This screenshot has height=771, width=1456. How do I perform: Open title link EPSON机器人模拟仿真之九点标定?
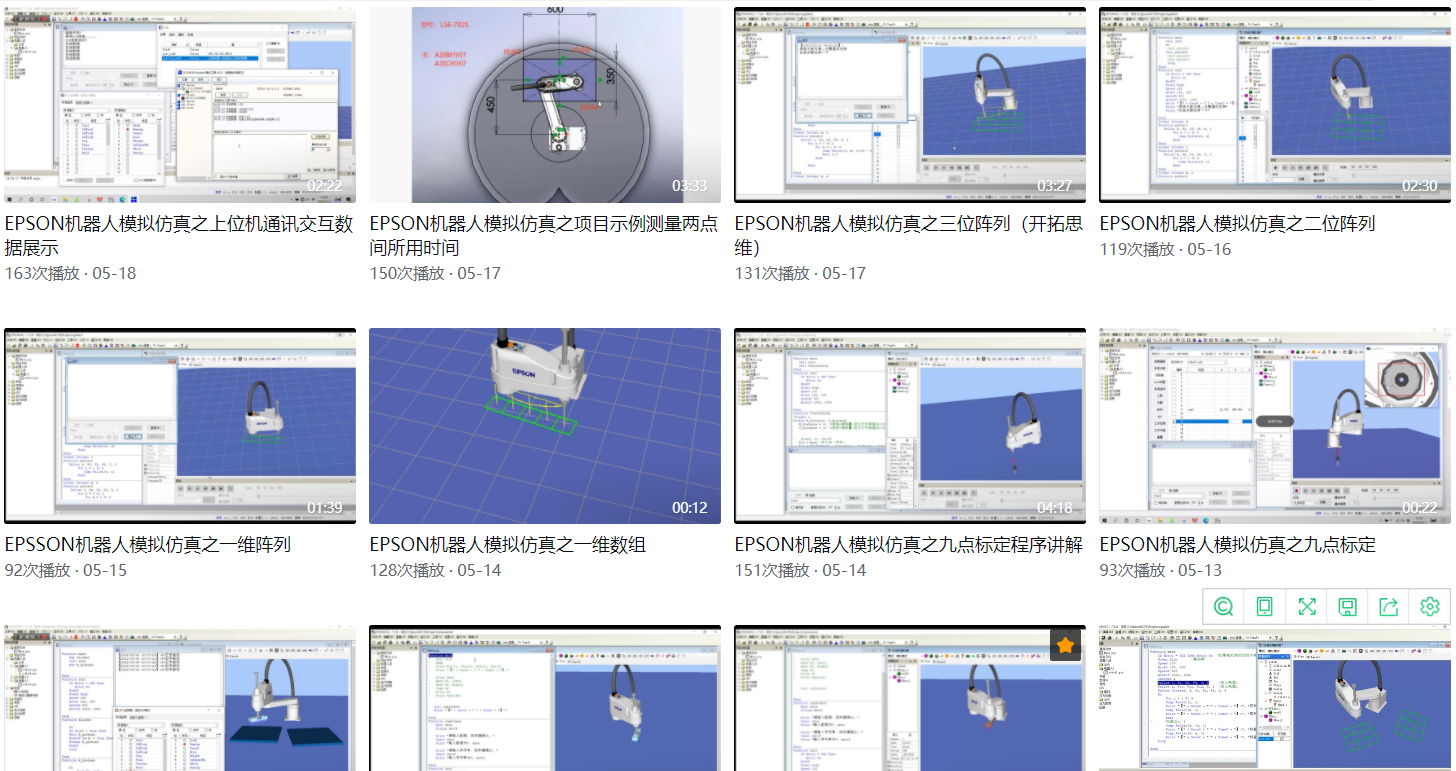[x=1237, y=545]
